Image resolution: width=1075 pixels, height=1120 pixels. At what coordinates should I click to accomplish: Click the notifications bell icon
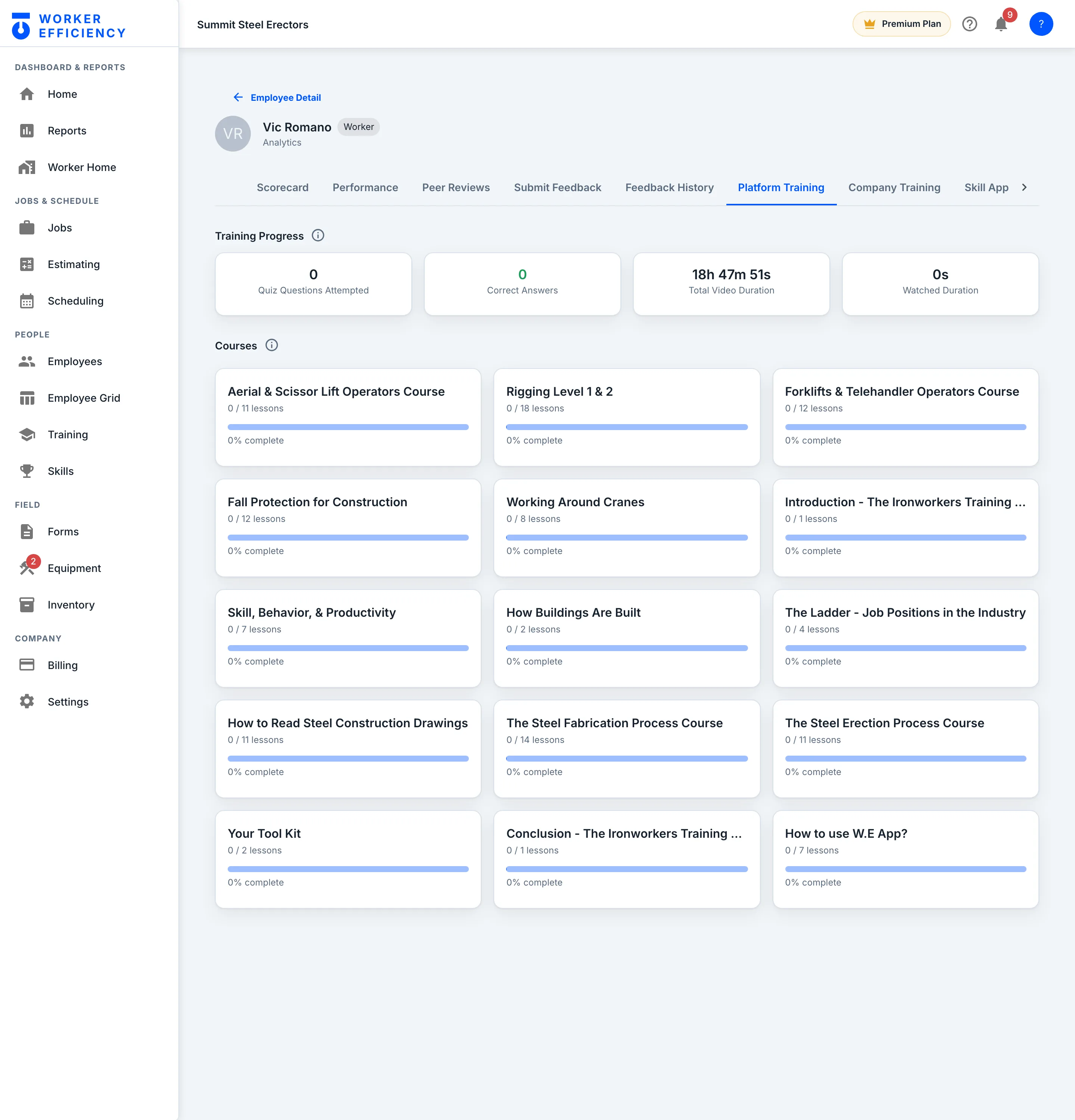pos(1001,25)
